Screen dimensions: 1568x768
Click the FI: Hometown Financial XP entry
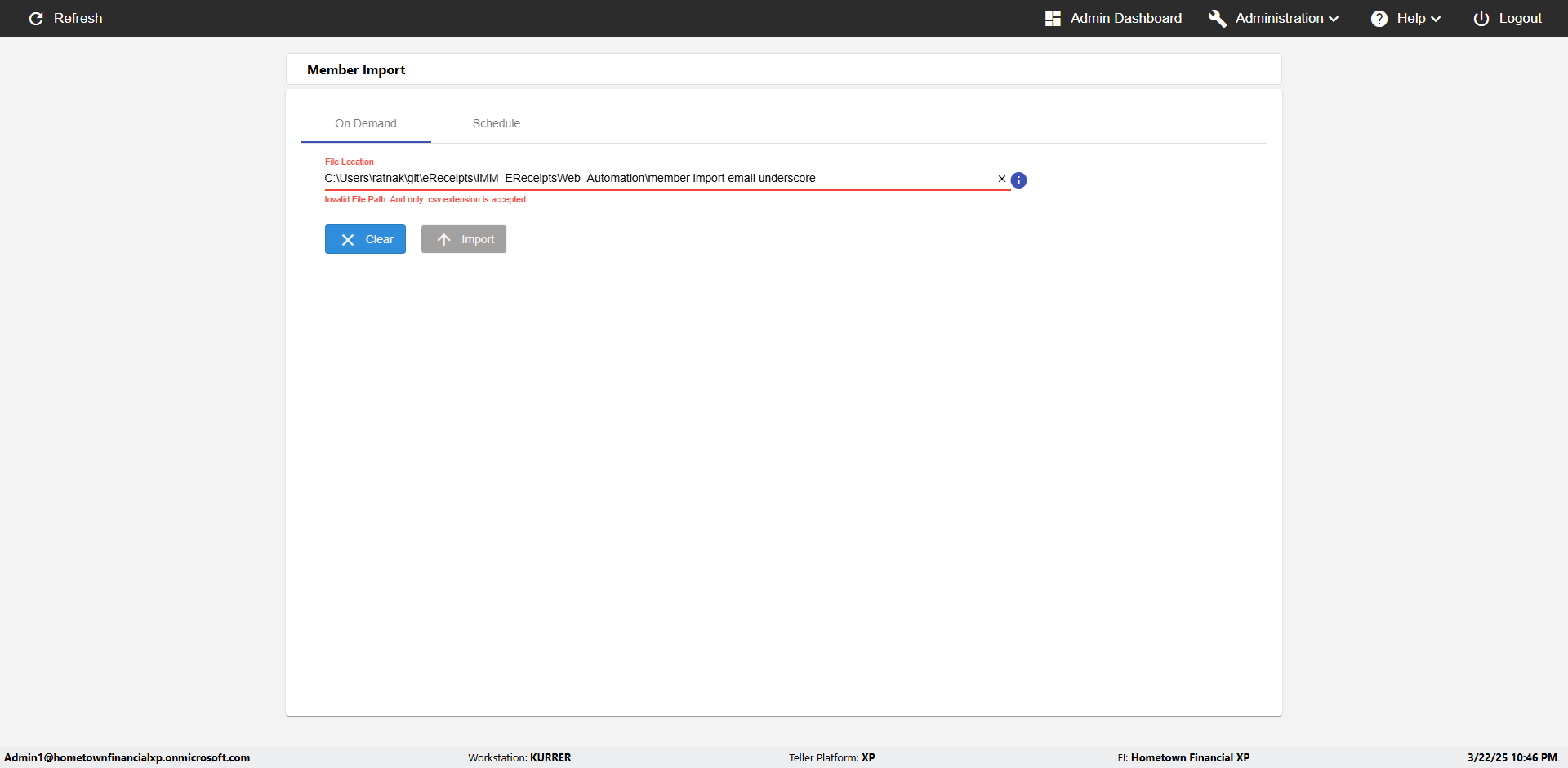(x=1184, y=757)
